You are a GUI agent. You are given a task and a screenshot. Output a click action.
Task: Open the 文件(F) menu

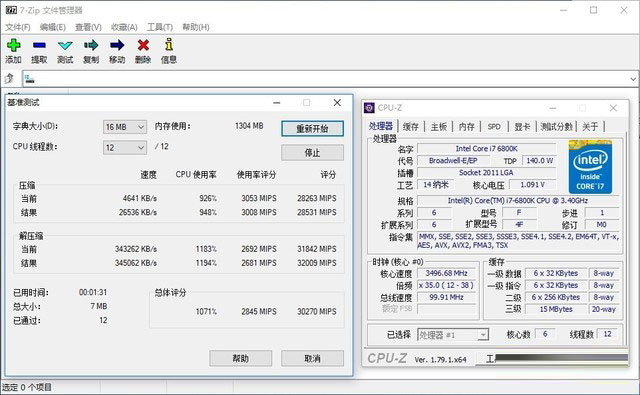point(18,27)
